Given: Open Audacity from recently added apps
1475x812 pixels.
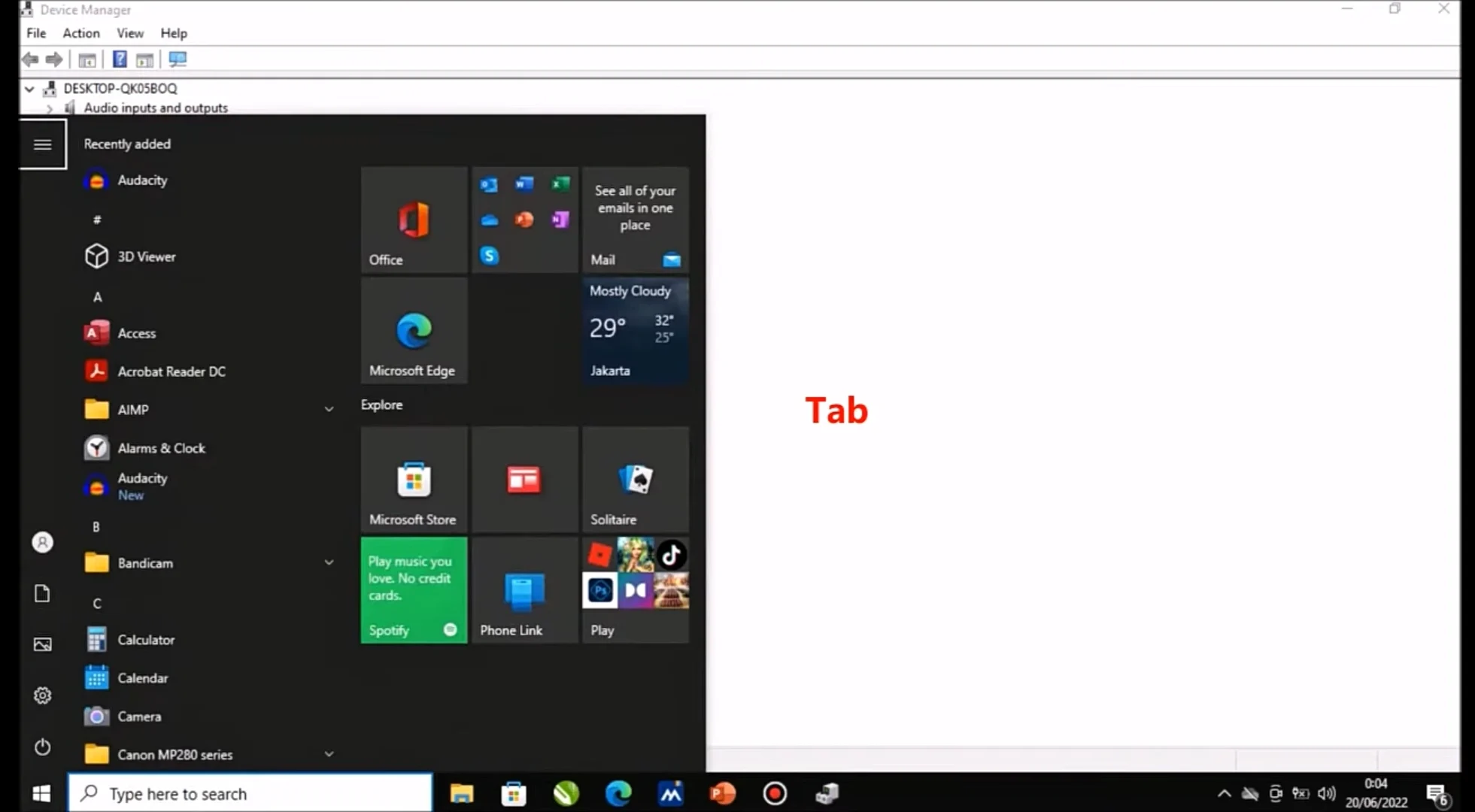Looking at the screenshot, I should [143, 180].
